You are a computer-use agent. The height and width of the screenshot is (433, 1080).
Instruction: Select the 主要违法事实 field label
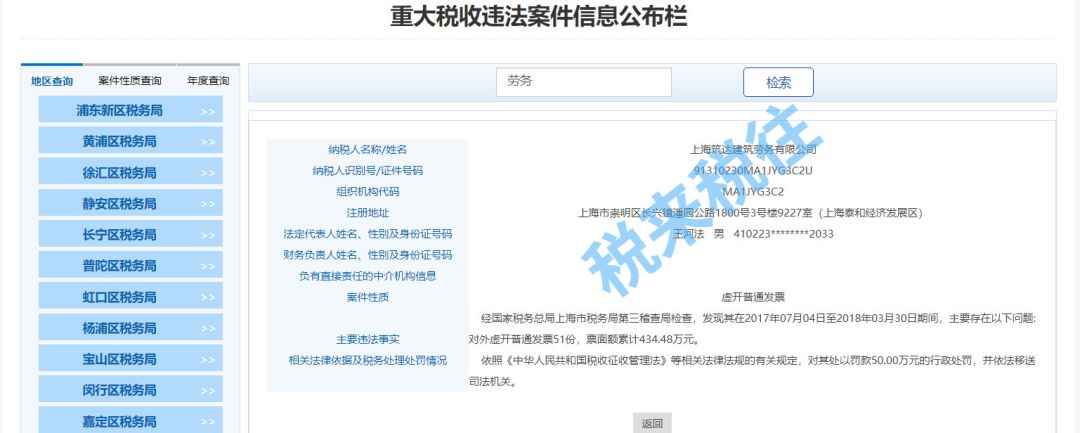point(367,339)
